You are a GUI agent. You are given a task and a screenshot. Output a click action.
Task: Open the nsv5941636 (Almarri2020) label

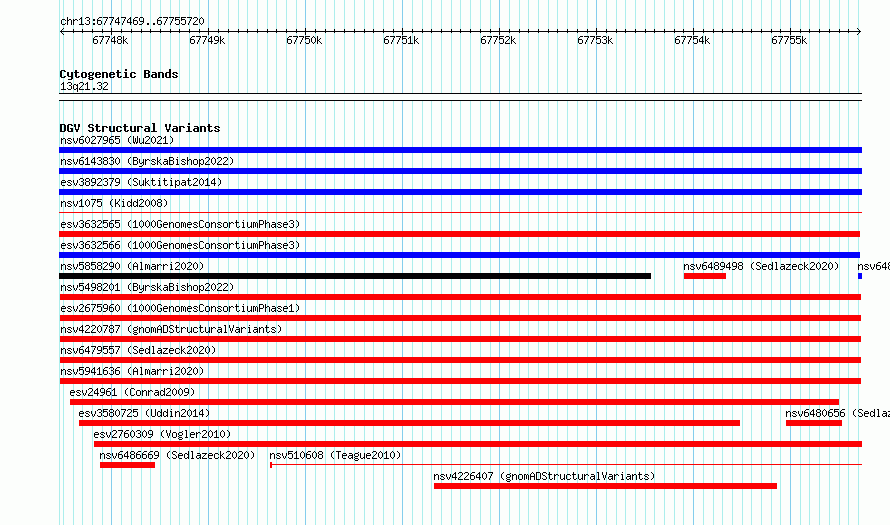[132, 371]
